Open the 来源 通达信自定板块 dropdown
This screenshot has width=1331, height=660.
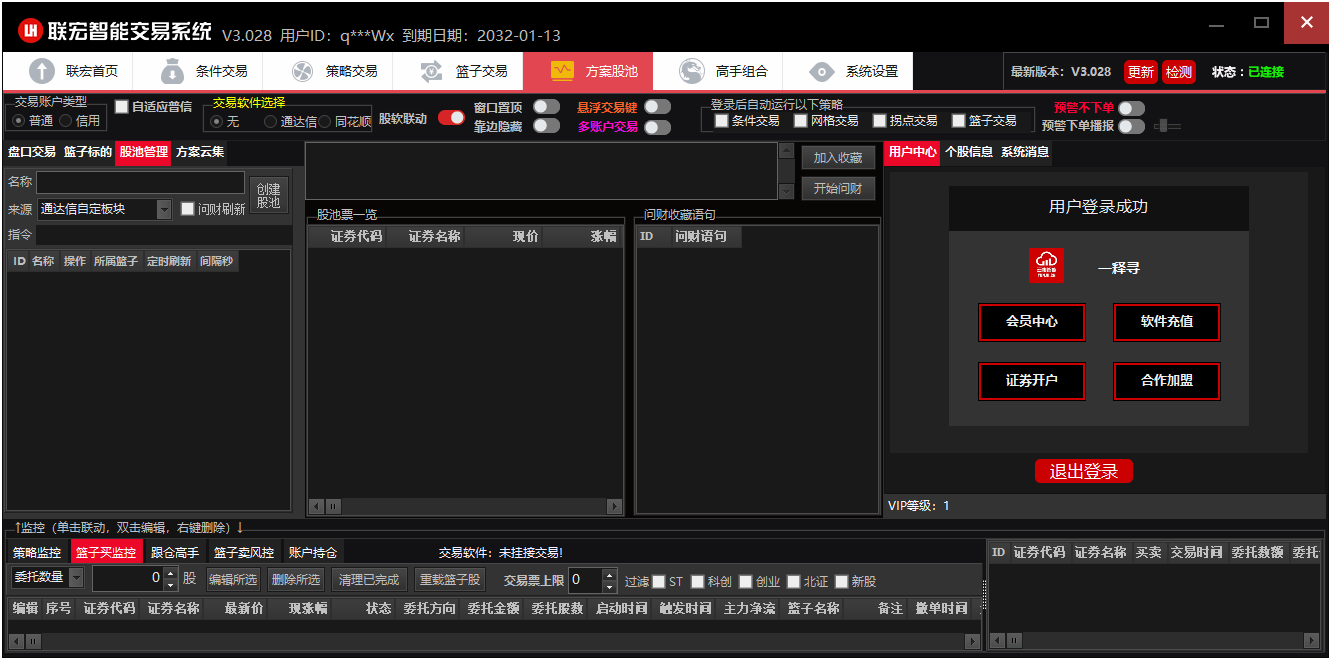(x=164, y=209)
